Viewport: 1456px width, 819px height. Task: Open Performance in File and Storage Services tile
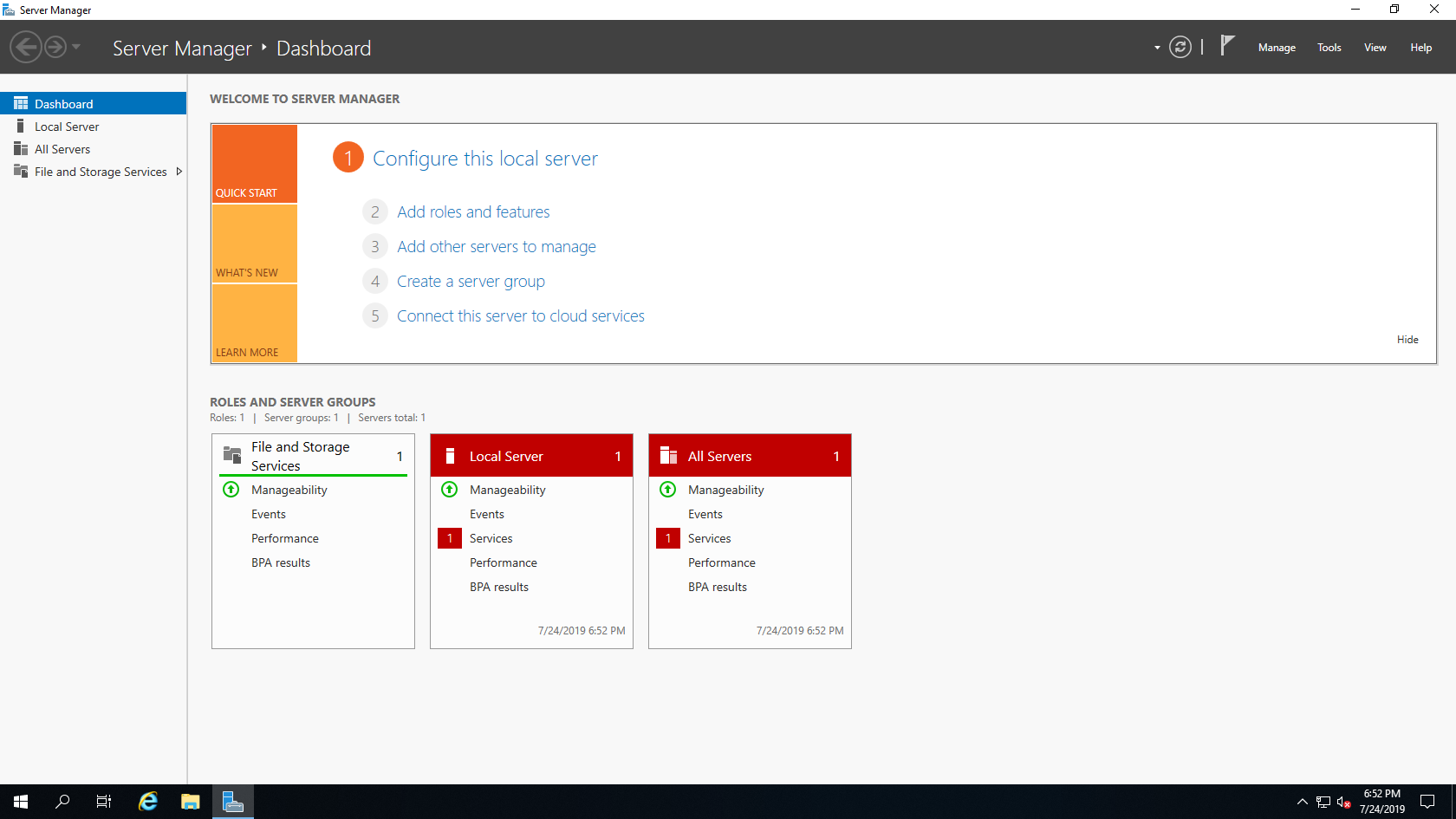tap(285, 538)
